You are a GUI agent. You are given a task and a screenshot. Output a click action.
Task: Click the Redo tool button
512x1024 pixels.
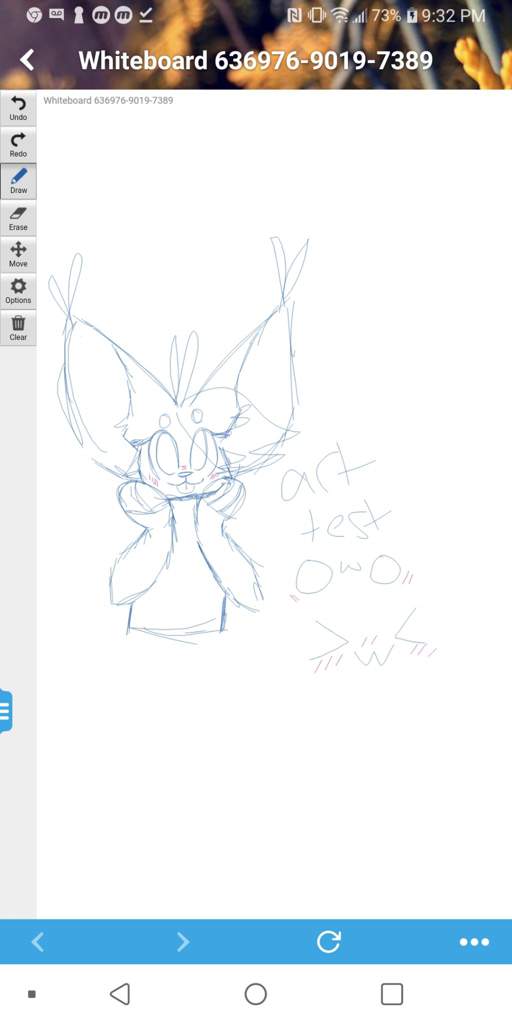(x=18, y=145)
